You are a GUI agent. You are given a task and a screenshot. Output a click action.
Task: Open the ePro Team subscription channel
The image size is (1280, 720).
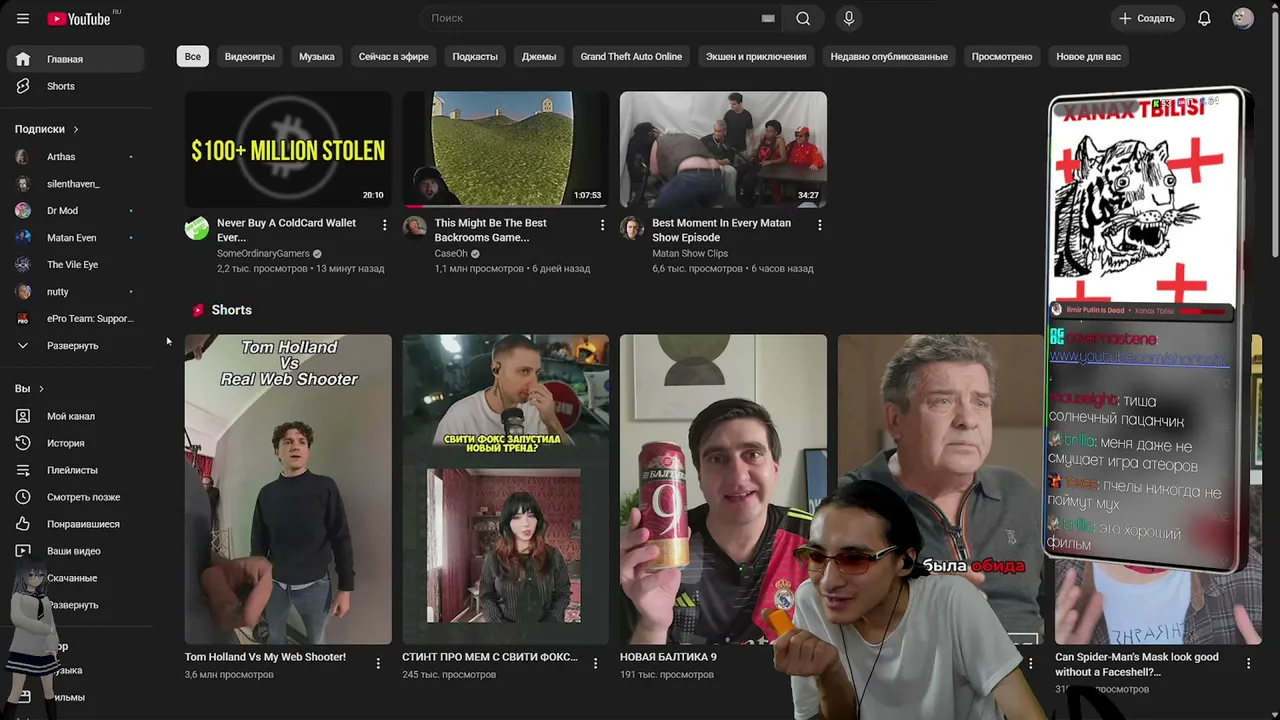coord(76,319)
